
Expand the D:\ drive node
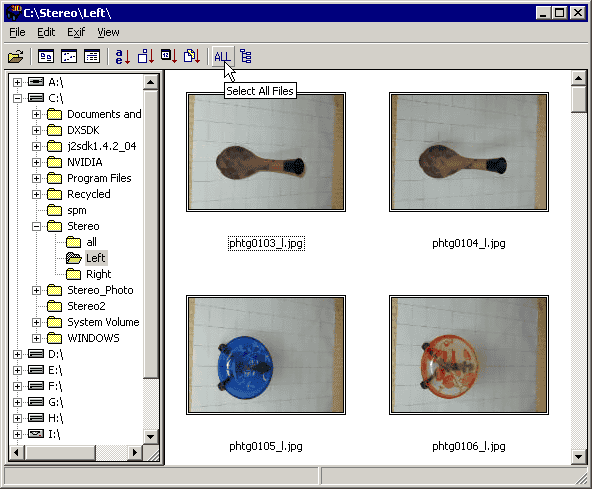tap(17, 354)
